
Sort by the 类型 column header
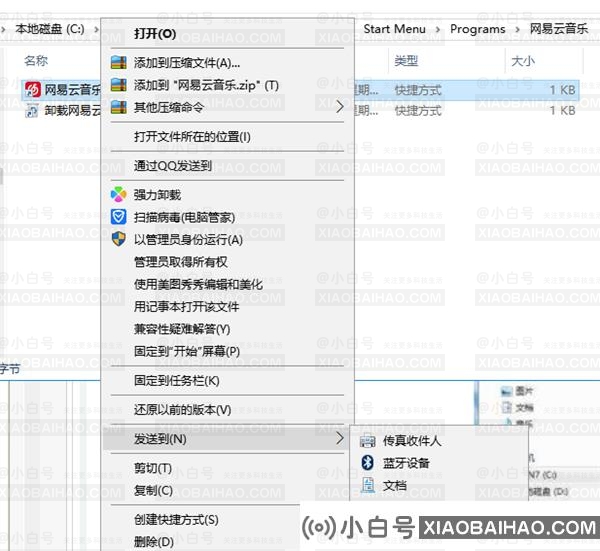(x=406, y=60)
